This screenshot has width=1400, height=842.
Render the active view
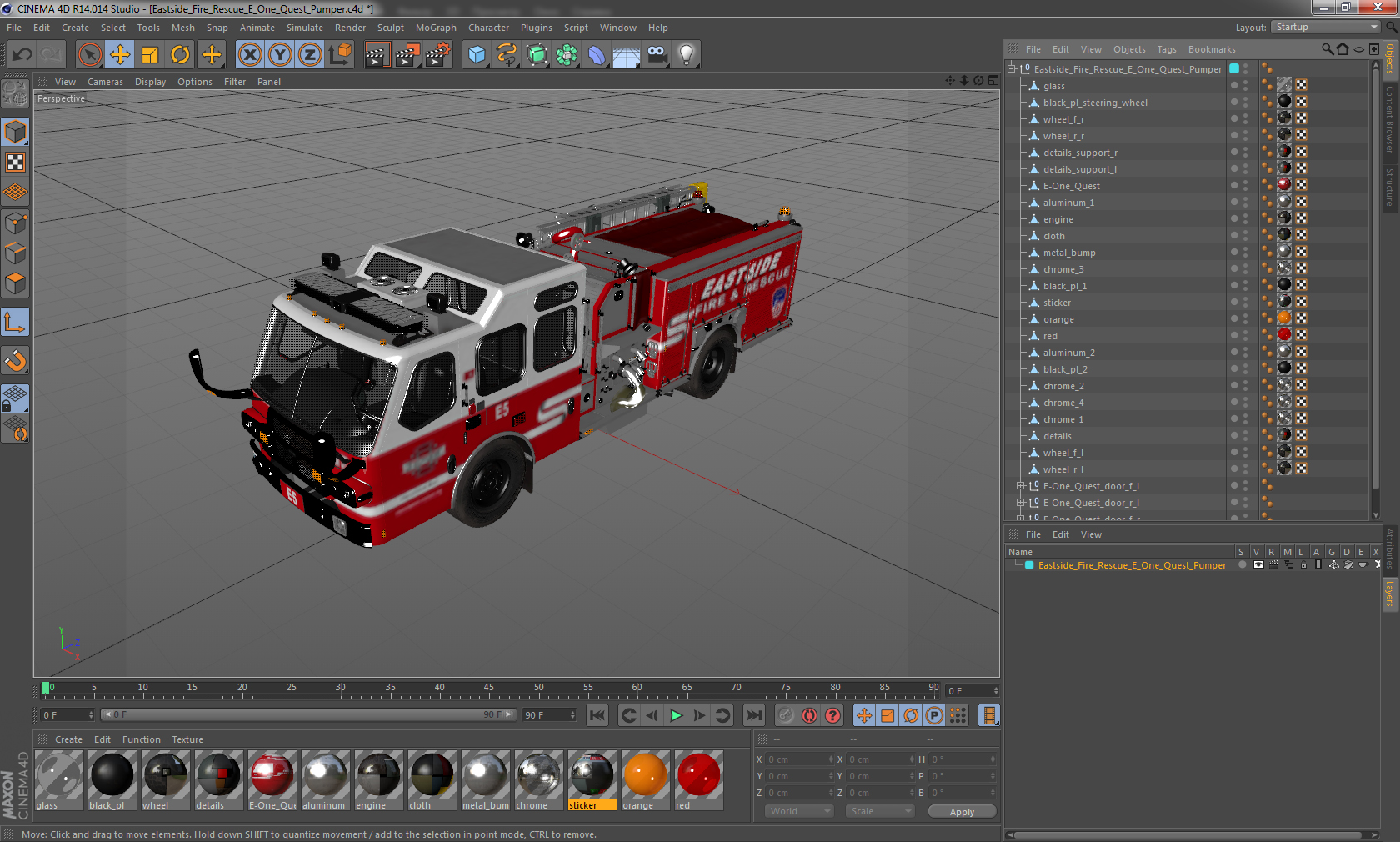[377, 55]
